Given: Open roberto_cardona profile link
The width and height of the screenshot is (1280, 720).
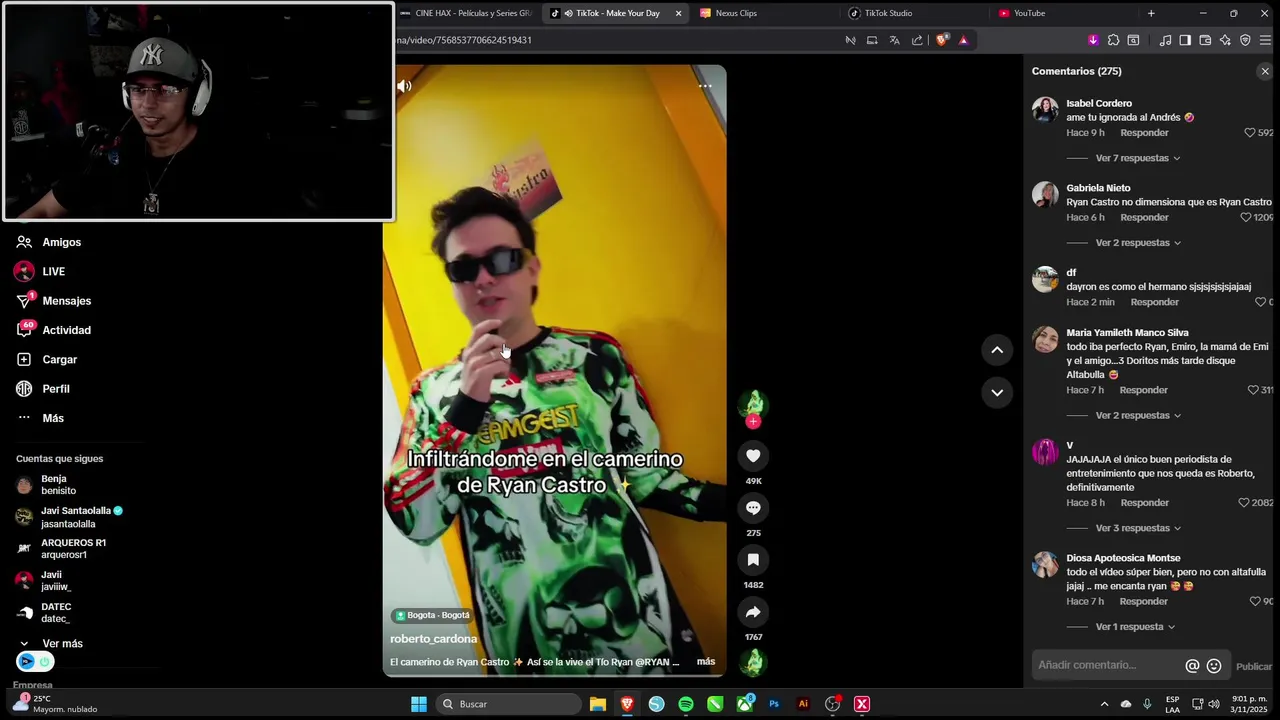Looking at the screenshot, I should coord(433,639).
